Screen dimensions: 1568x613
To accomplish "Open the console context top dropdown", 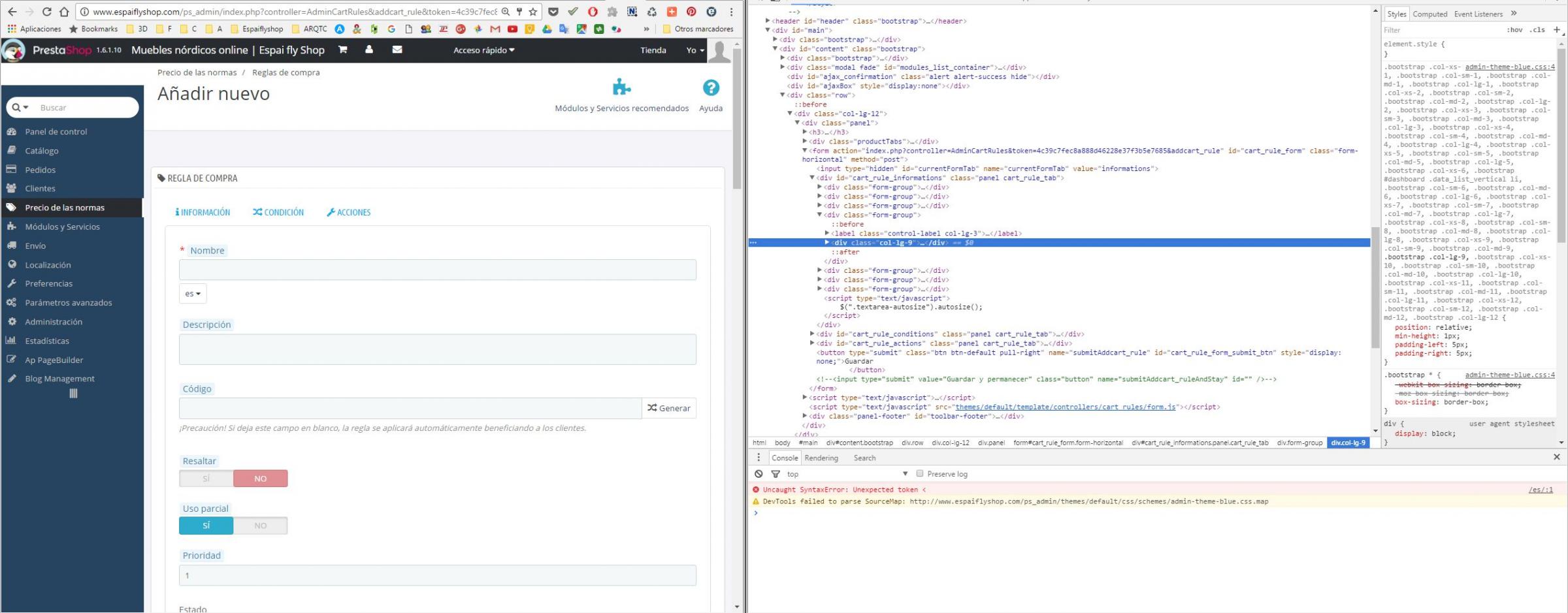I will click(847, 474).
